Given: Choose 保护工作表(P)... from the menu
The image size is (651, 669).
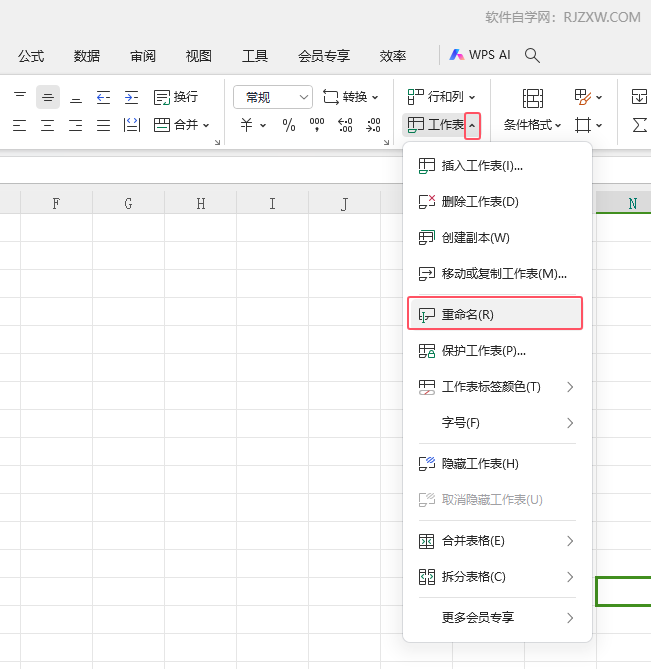Looking at the screenshot, I should click(497, 351).
